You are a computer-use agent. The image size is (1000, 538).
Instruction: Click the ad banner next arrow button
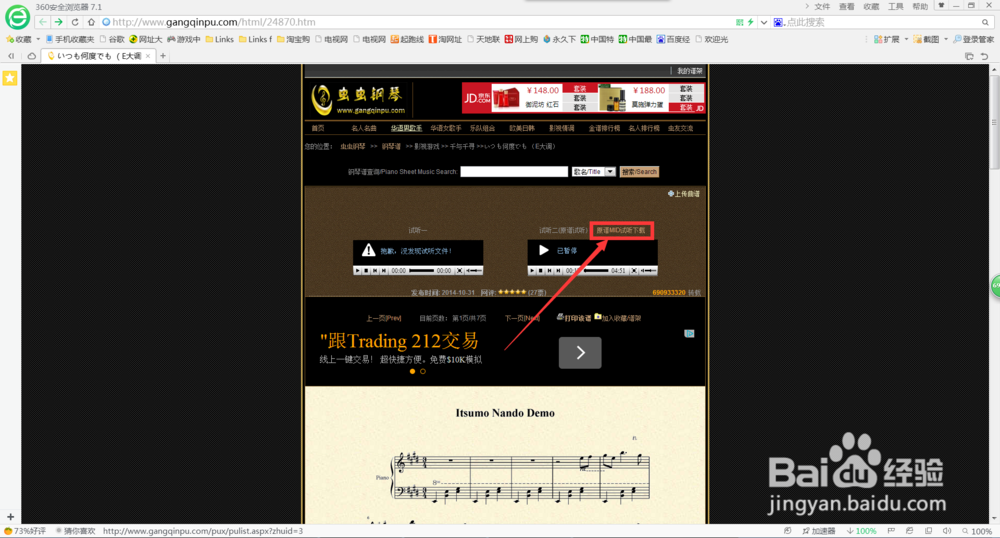coord(580,353)
